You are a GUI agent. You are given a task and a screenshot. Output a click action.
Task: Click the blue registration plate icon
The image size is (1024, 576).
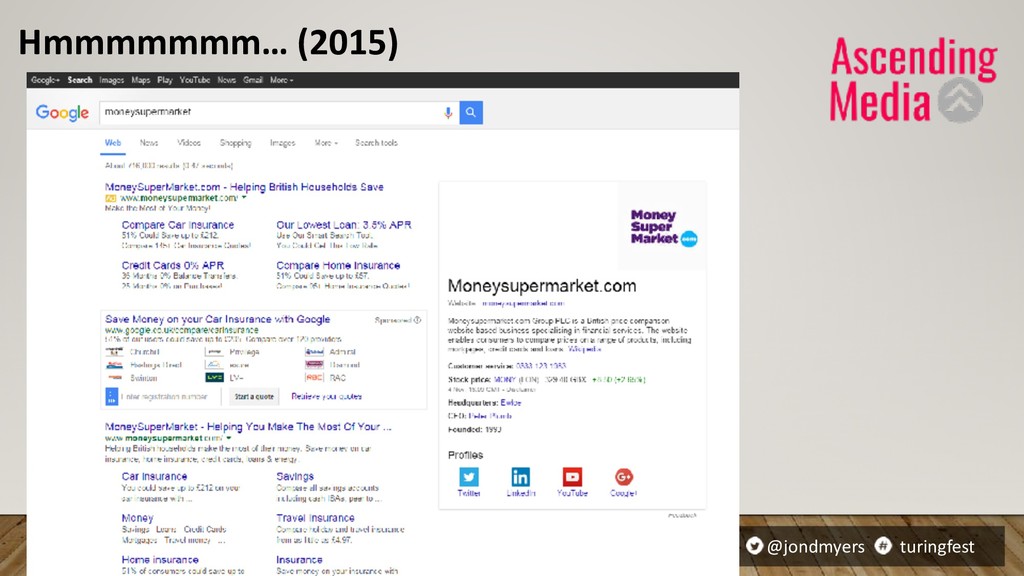click(x=112, y=396)
